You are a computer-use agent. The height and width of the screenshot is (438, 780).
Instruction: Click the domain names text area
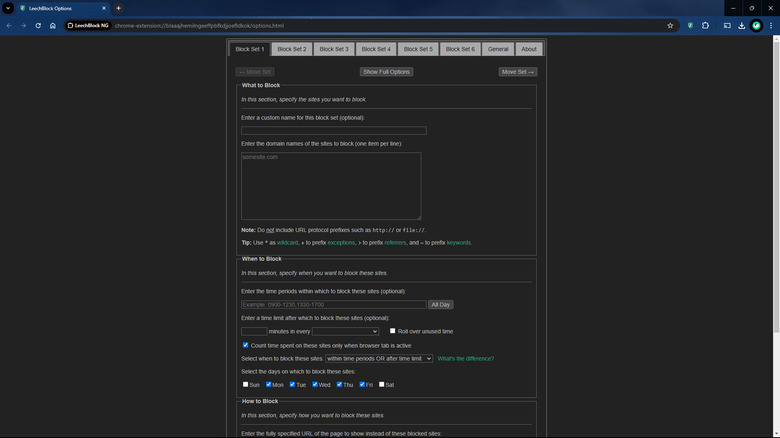click(331, 185)
